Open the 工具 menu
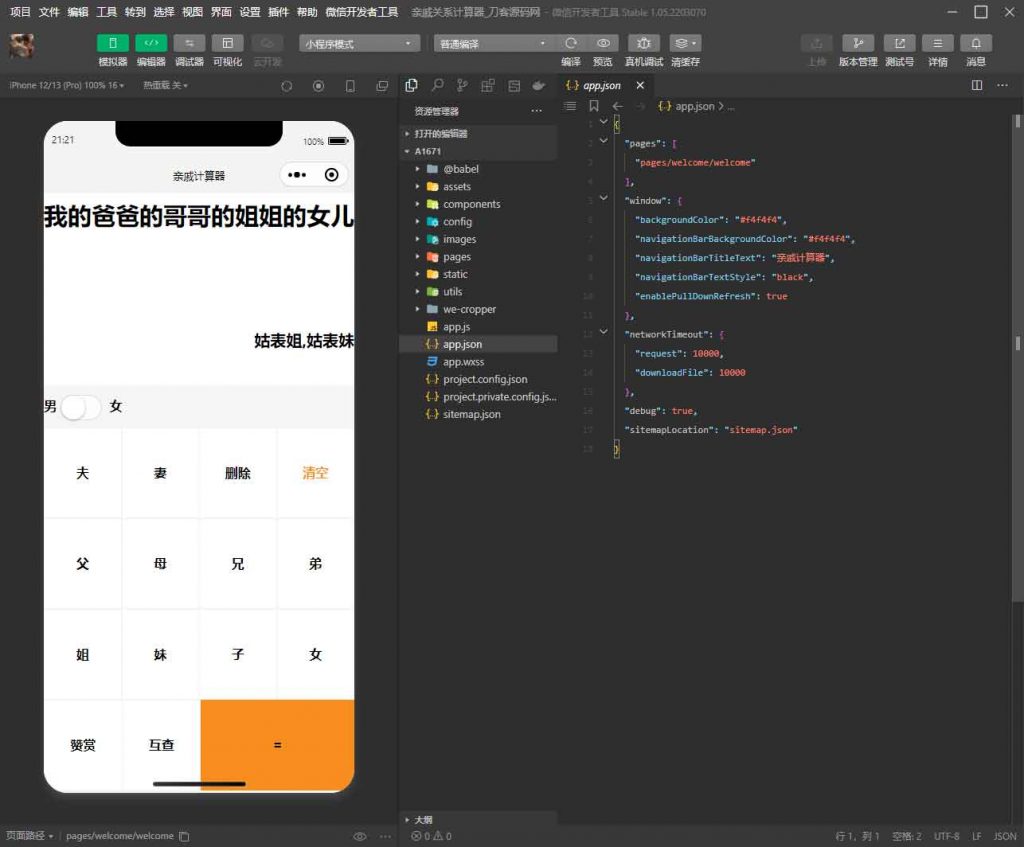1024x847 pixels. [106, 12]
